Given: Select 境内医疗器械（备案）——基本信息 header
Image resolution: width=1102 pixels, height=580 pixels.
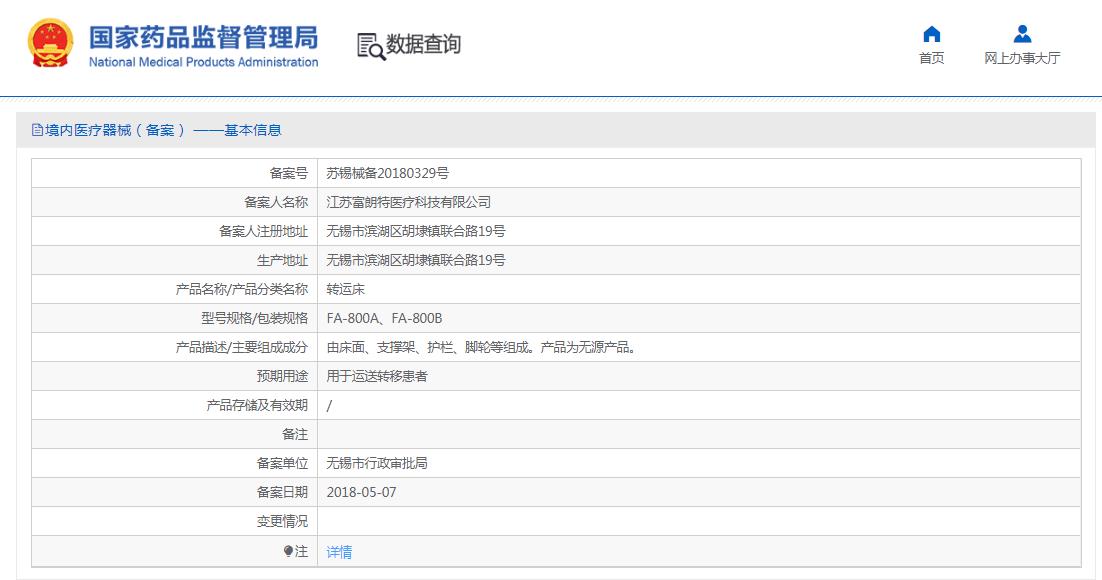Looking at the screenshot, I should pyautogui.click(x=163, y=130).
